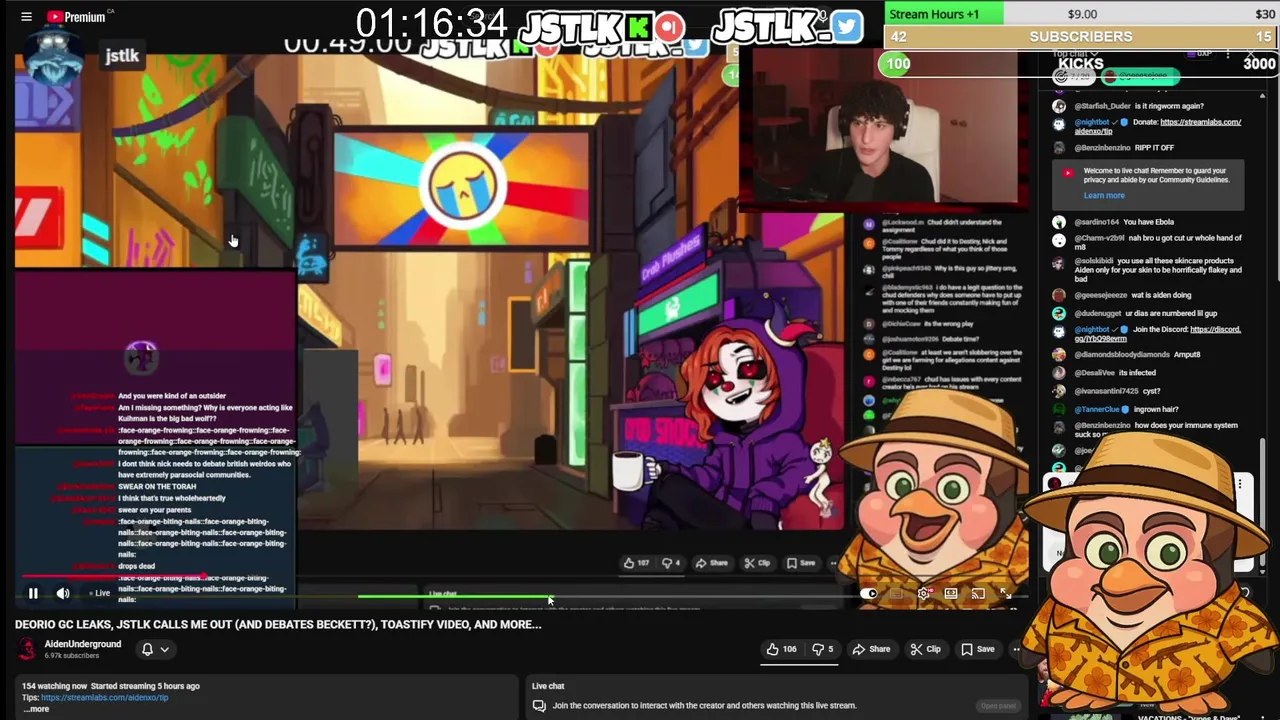This screenshot has width=1280, height=720.
Task: Pause the outer live stream video
Action: click(33, 593)
